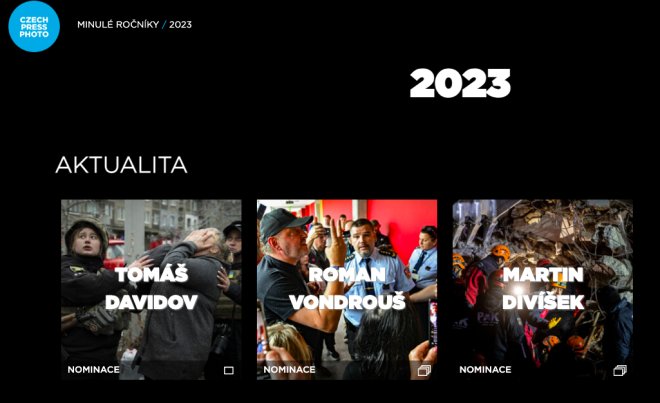Image resolution: width=660 pixels, height=403 pixels.
Task: Click the Nominace label on Davidov's card
Action: pos(93,370)
